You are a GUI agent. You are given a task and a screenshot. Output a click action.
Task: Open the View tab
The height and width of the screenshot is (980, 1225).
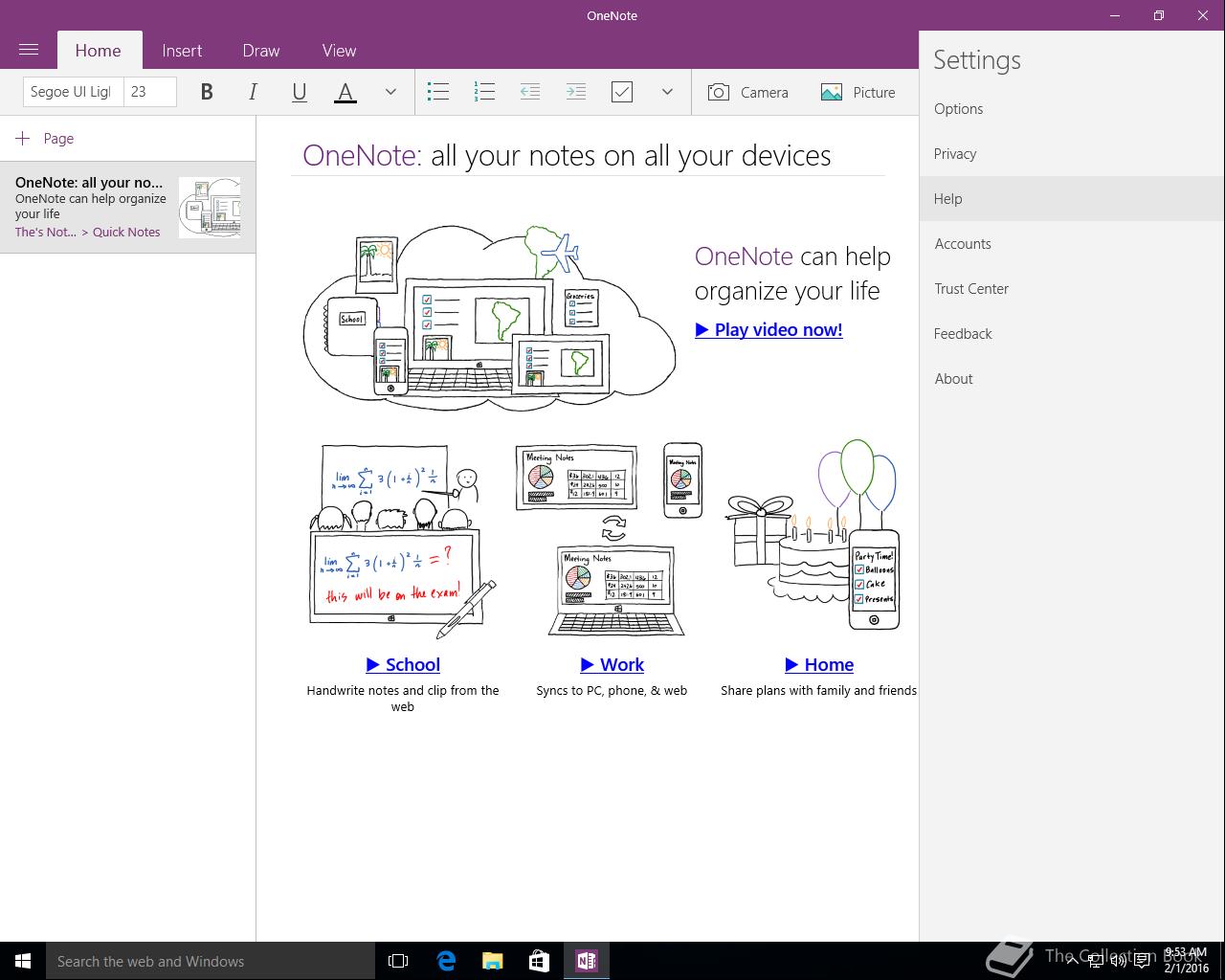[339, 51]
